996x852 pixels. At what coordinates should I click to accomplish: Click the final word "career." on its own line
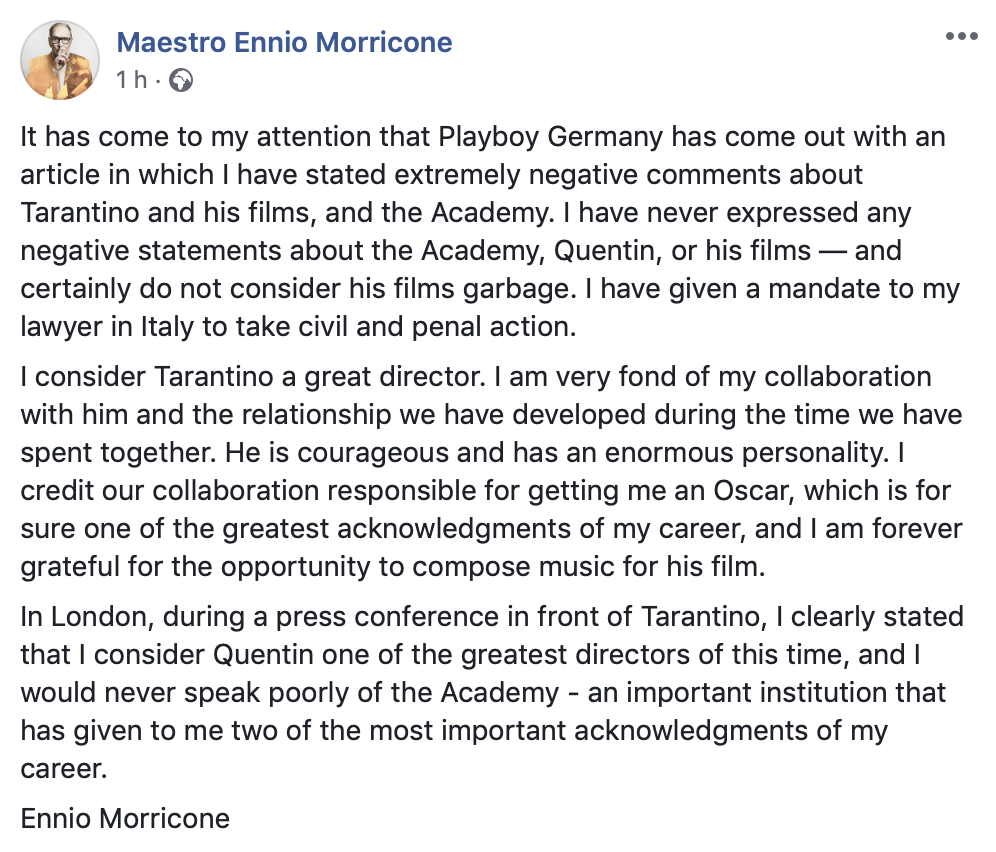point(64,769)
